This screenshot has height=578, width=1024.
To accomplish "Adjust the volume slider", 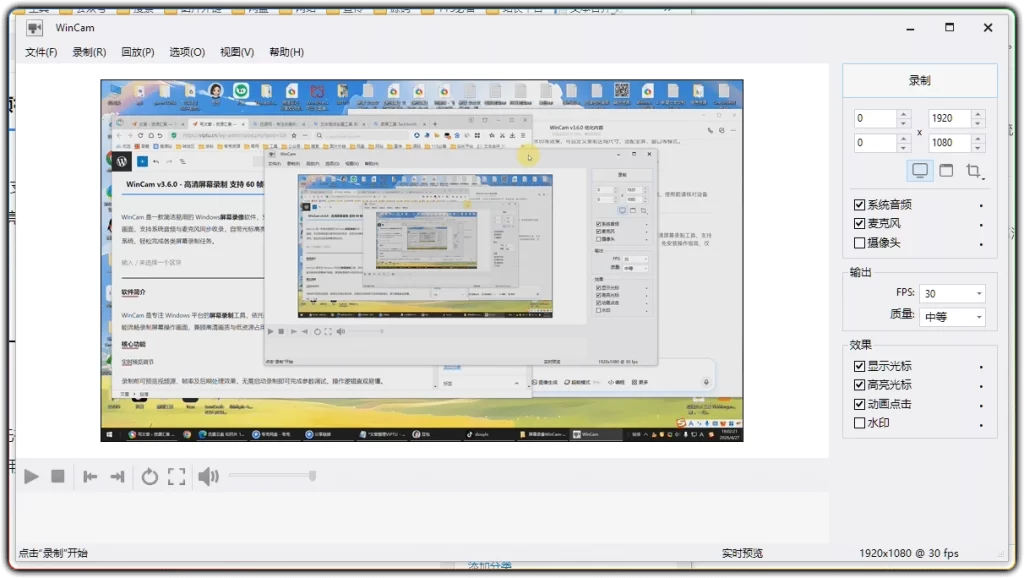I will 270,477.
